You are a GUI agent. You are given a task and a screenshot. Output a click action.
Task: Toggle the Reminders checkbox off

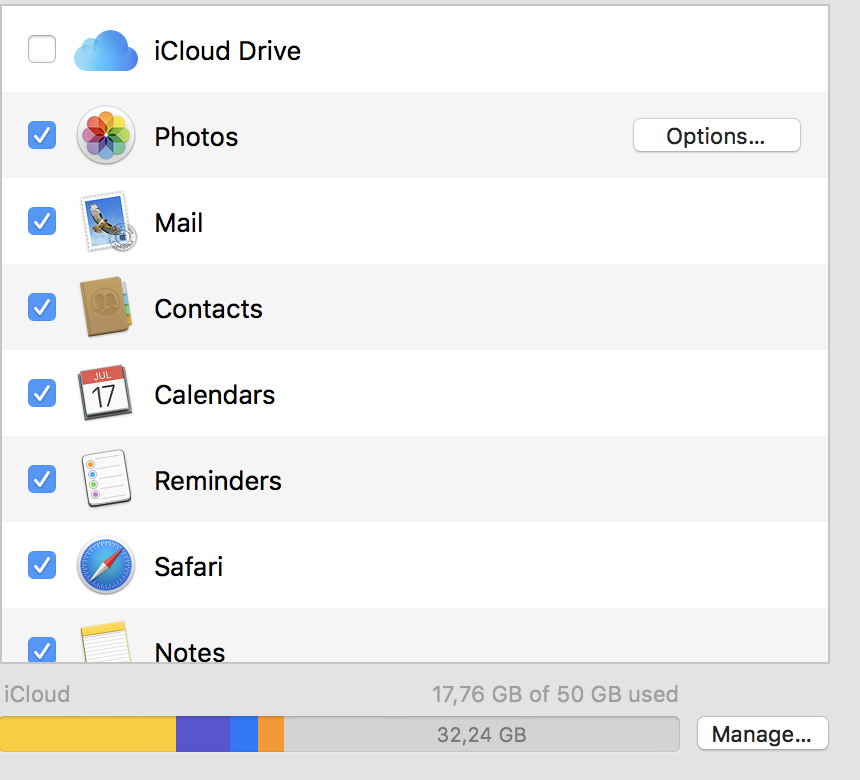point(42,480)
